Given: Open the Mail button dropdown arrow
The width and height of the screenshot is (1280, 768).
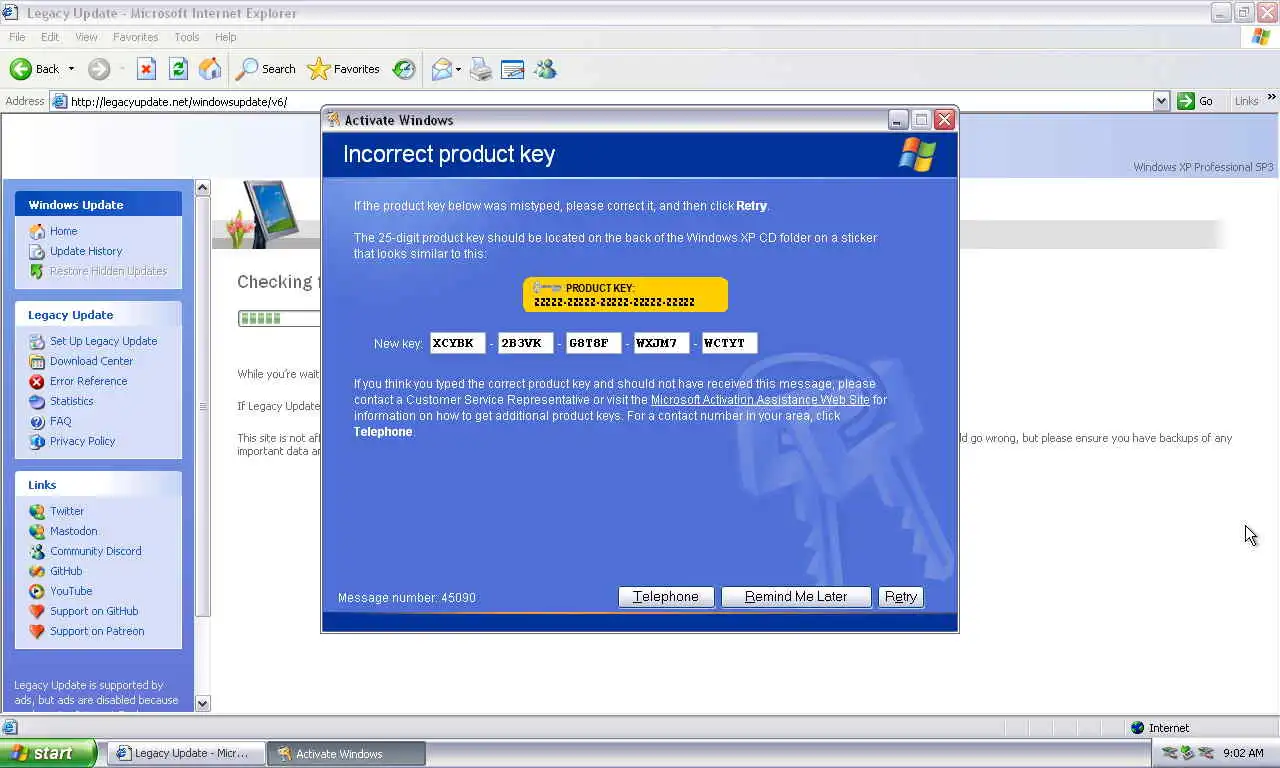Looking at the screenshot, I should point(458,69).
